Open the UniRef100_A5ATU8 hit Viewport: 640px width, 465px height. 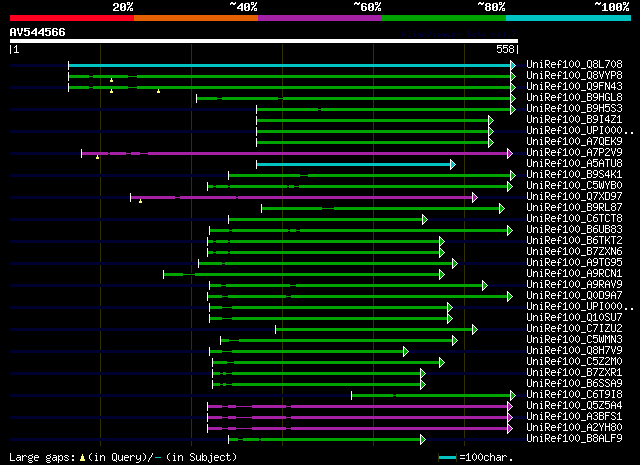pos(574,163)
